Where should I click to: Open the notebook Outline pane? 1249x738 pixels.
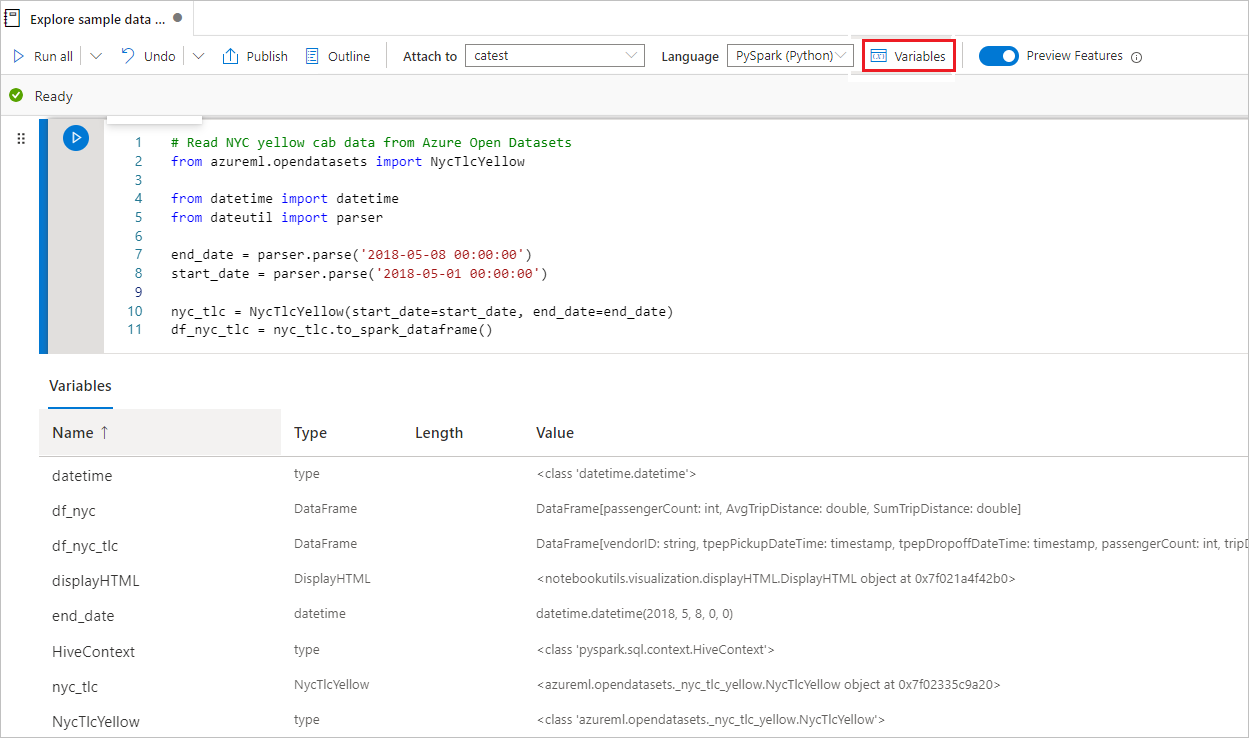(337, 56)
